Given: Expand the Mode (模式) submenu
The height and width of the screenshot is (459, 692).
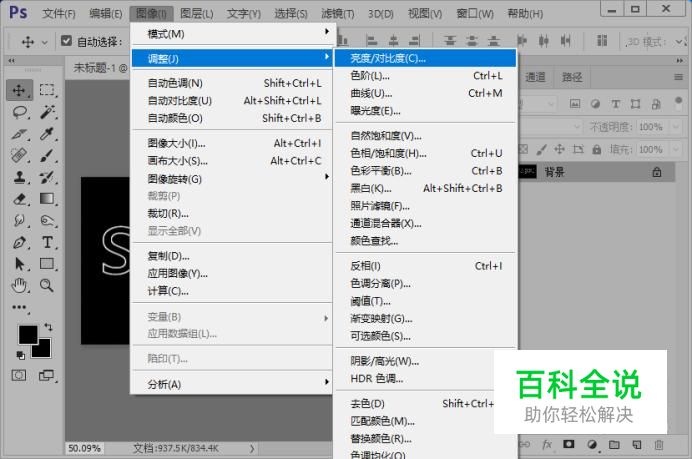Looking at the screenshot, I should click(x=232, y=34).
